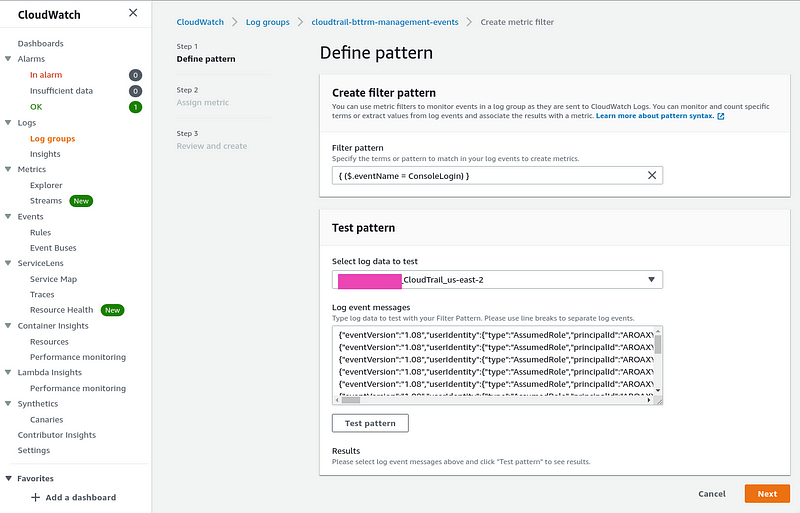Collapse the Favorites section
The width and height of the screenshot is (800, 513).
8,478
